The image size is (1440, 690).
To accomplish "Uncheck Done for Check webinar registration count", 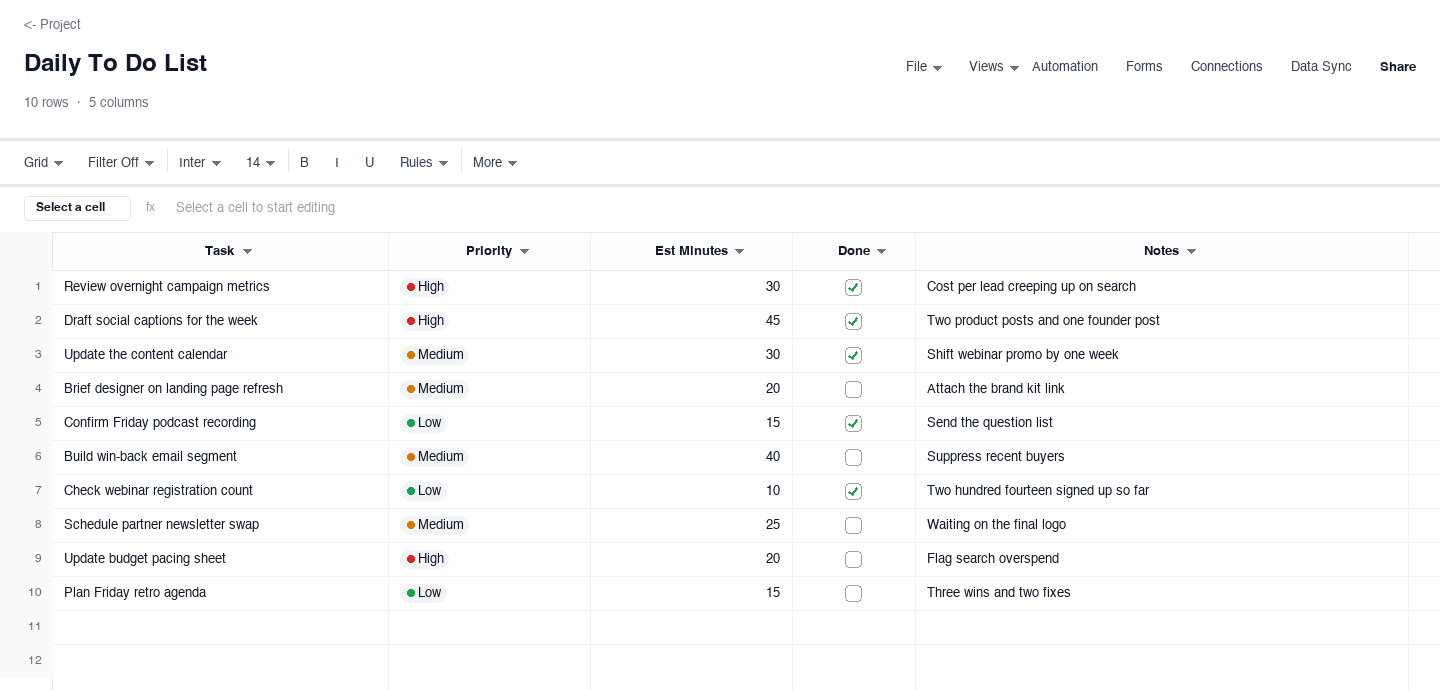I will click(x=853, y=491).
